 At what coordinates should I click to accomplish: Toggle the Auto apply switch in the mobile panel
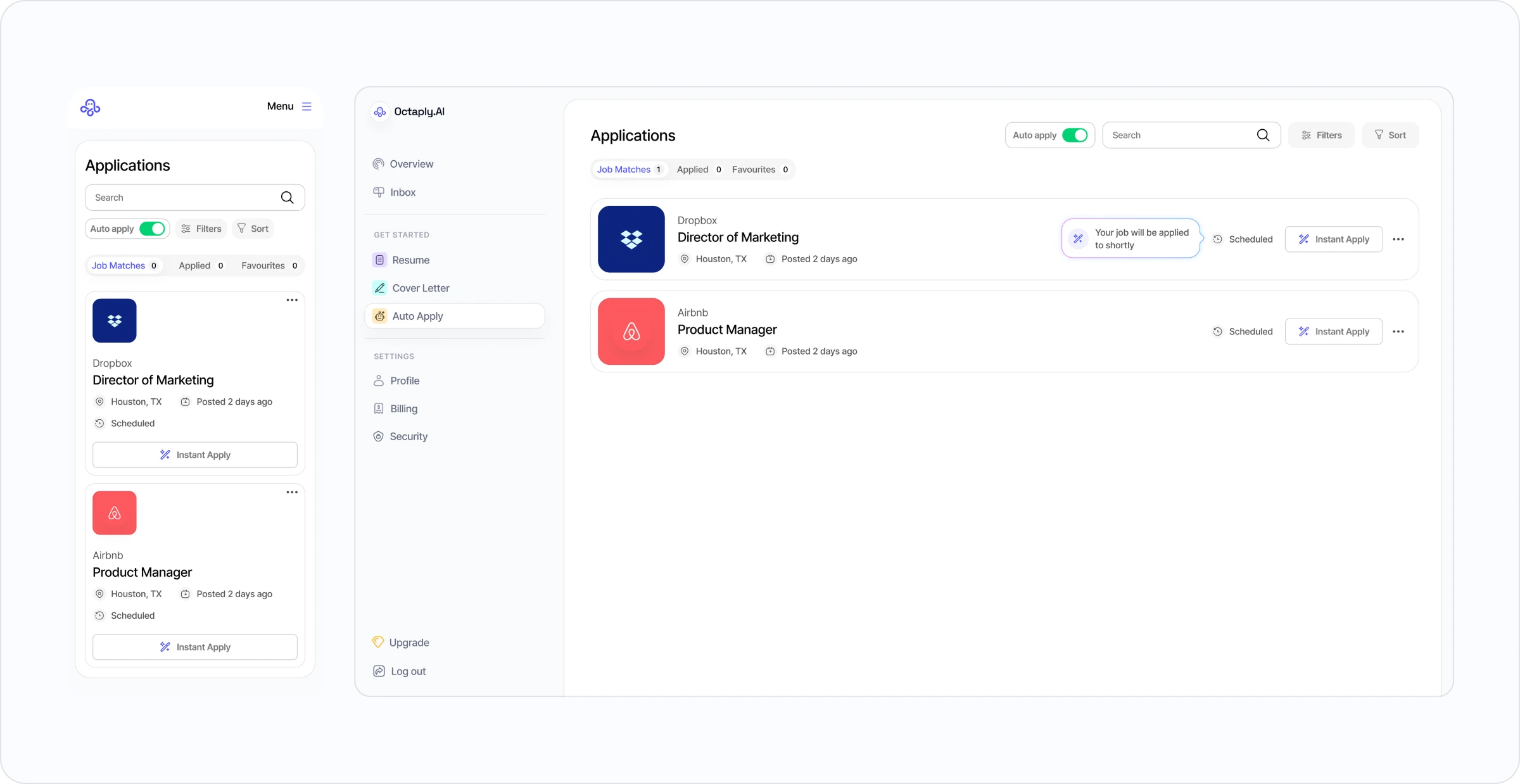[x=152, y=229]
